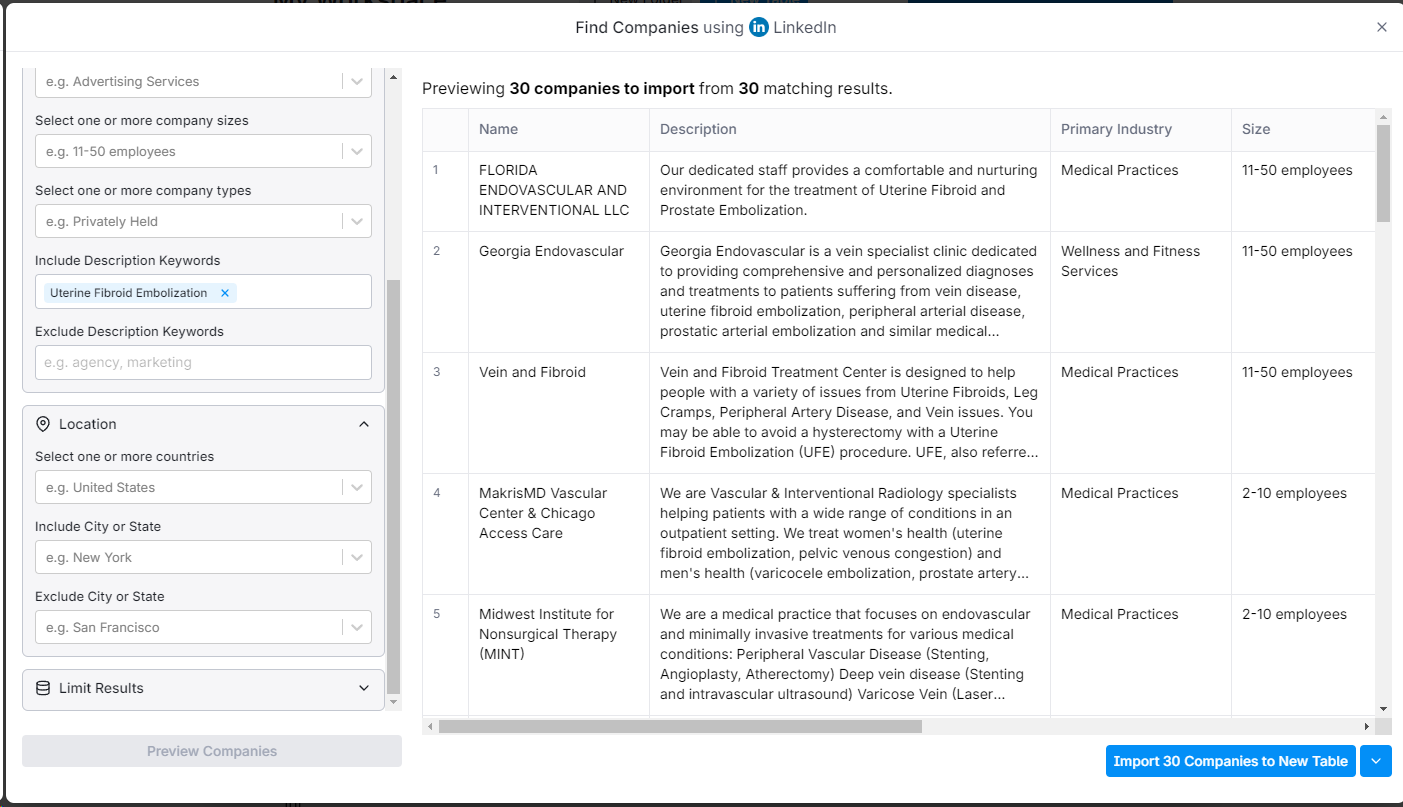Open the countries dropdown

tap(356, 488)
